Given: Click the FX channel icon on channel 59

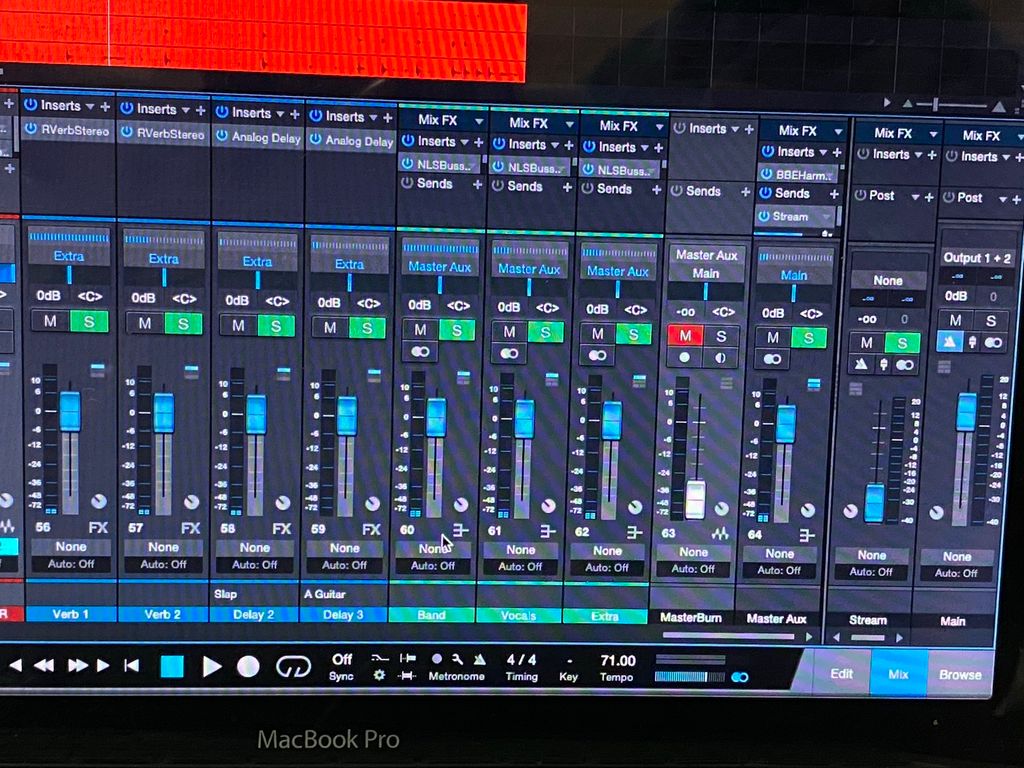Looking at the screenshot, I should (x=371, y=530).
